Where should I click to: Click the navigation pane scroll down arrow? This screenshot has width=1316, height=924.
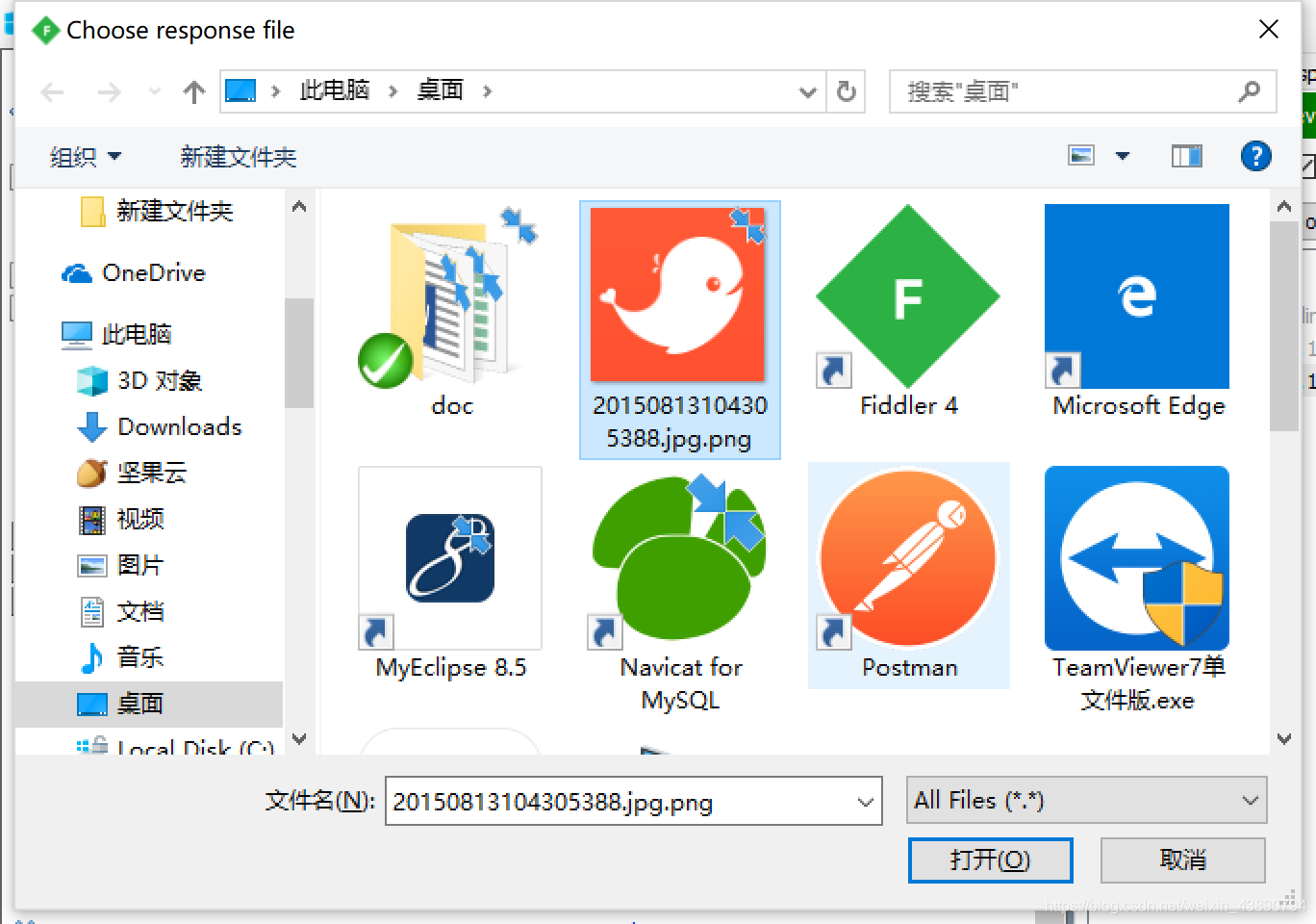[x=299, y=739]
